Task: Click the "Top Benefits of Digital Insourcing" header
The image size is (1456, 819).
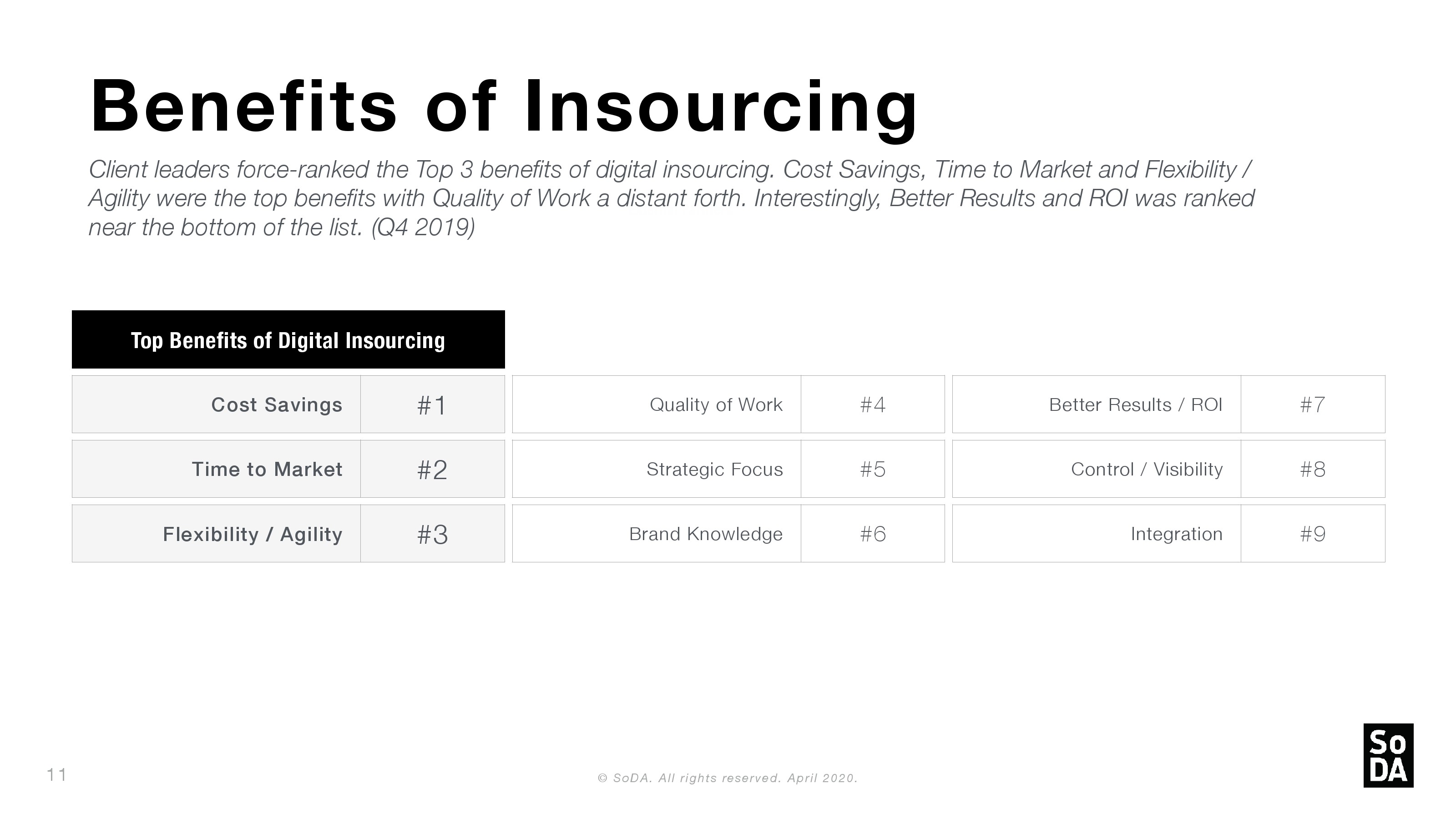Action: pyautogui.click(x=288, y=340)
